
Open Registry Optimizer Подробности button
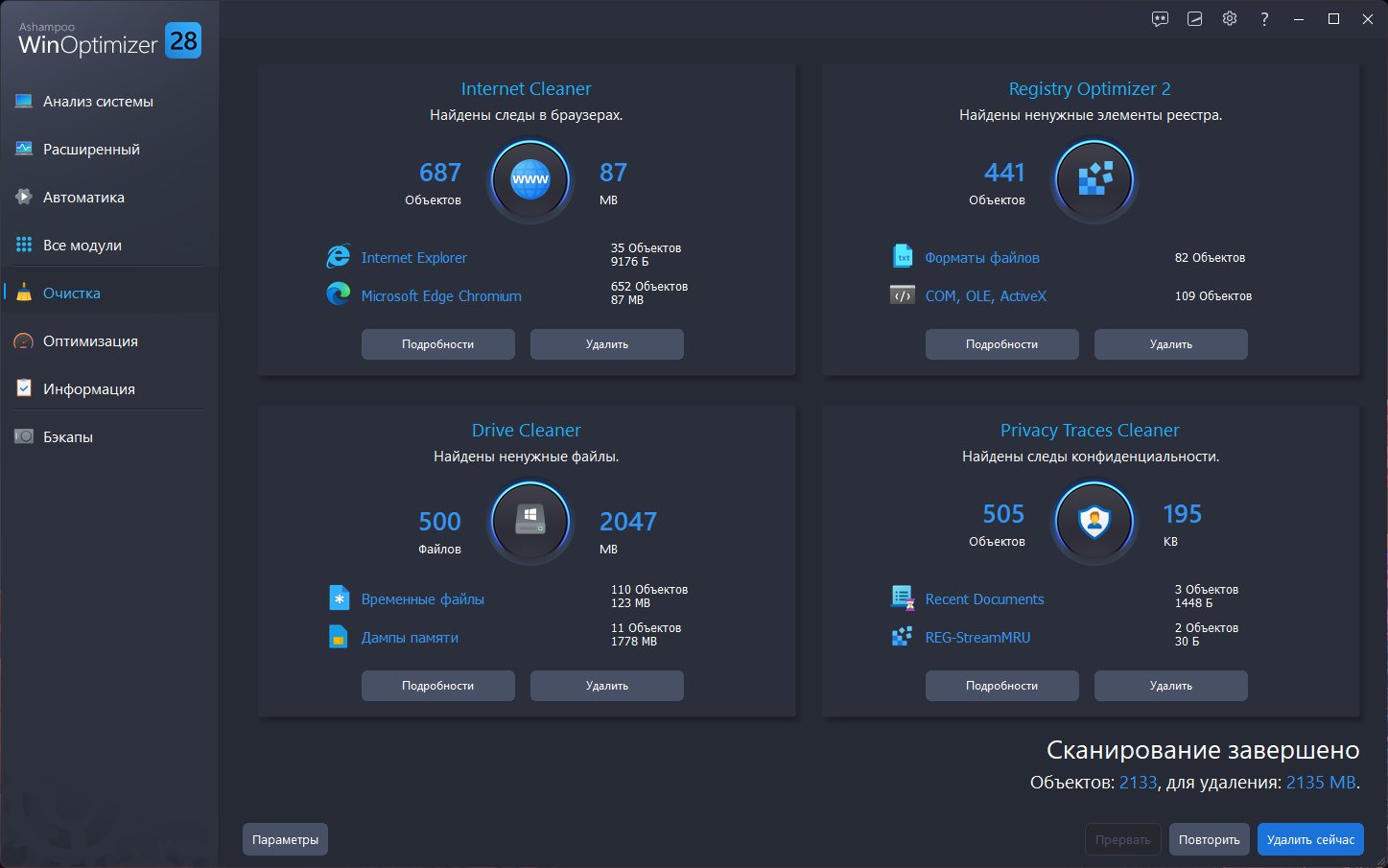(x=1002, y=344)
